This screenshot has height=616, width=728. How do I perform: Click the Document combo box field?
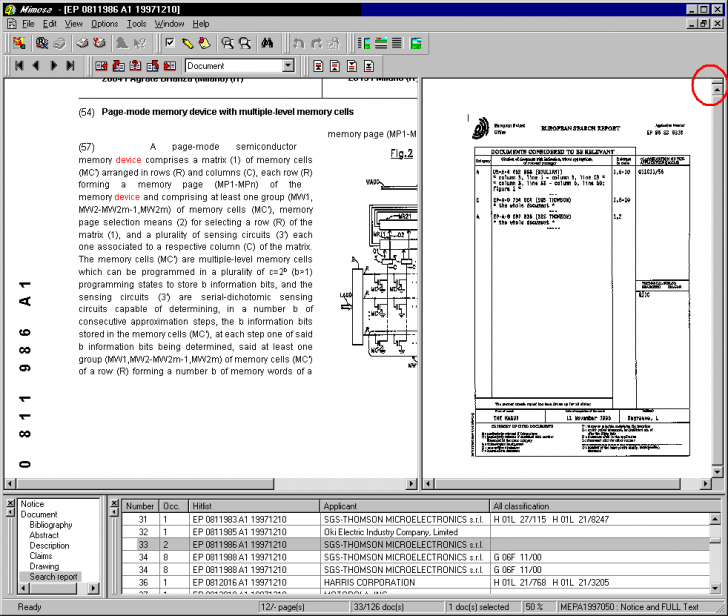[x=240, y=65]
